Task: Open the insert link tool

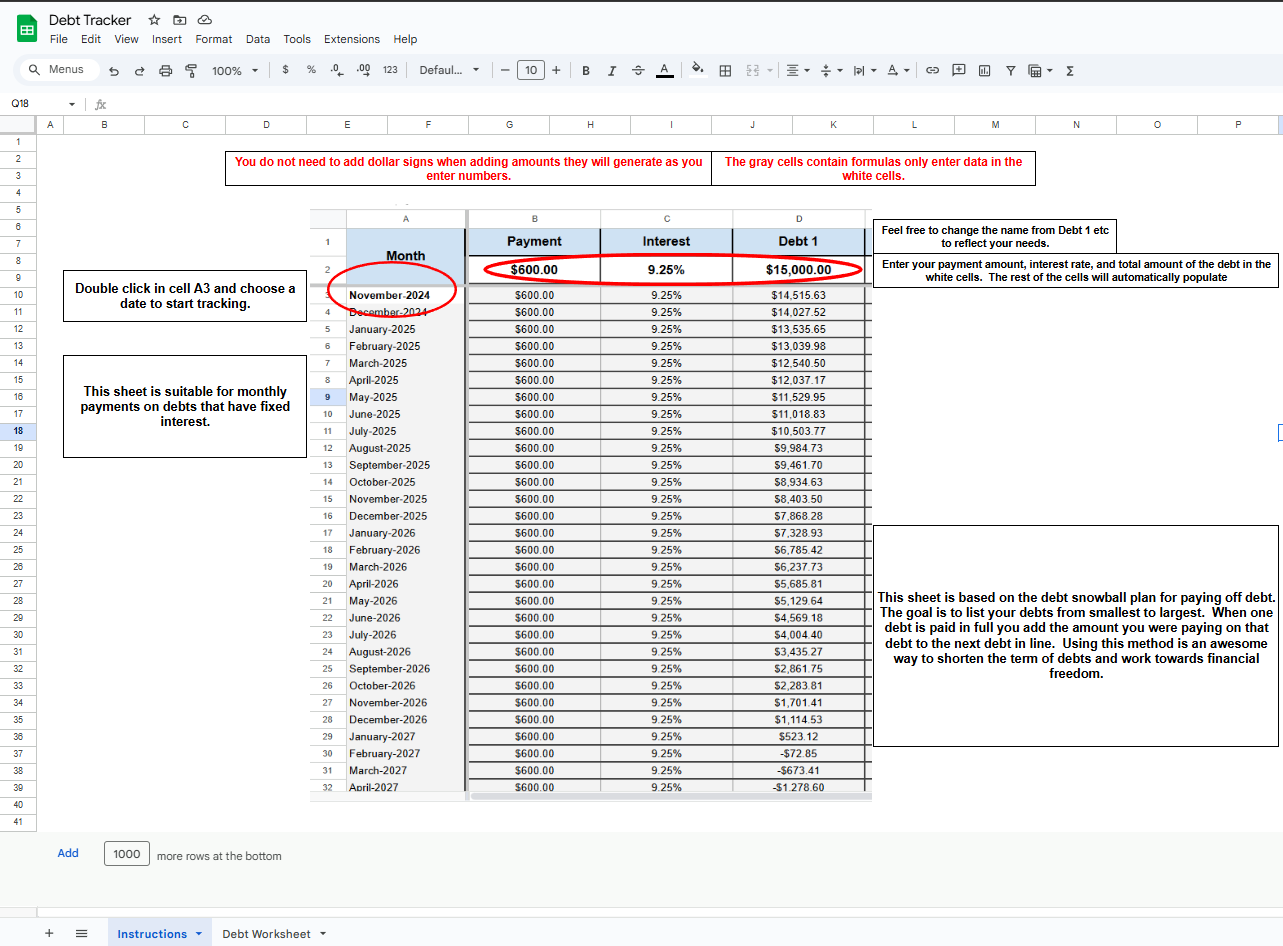Action: point(932,70)
